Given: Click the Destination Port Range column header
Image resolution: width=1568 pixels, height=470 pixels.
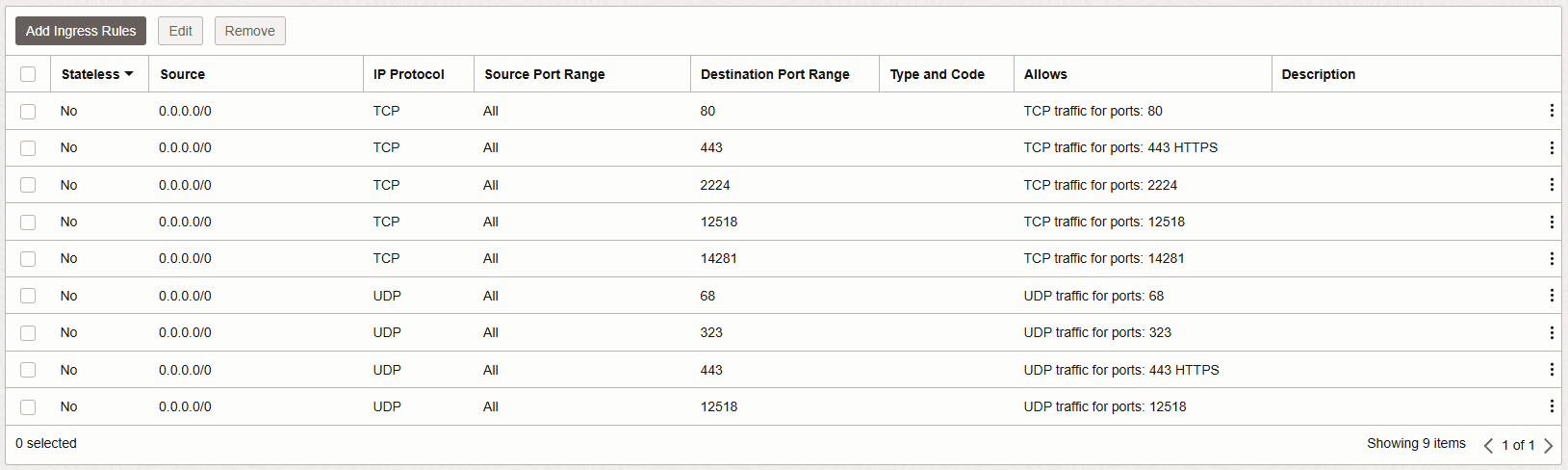Looking at the screenshot, I should (775, 74).
